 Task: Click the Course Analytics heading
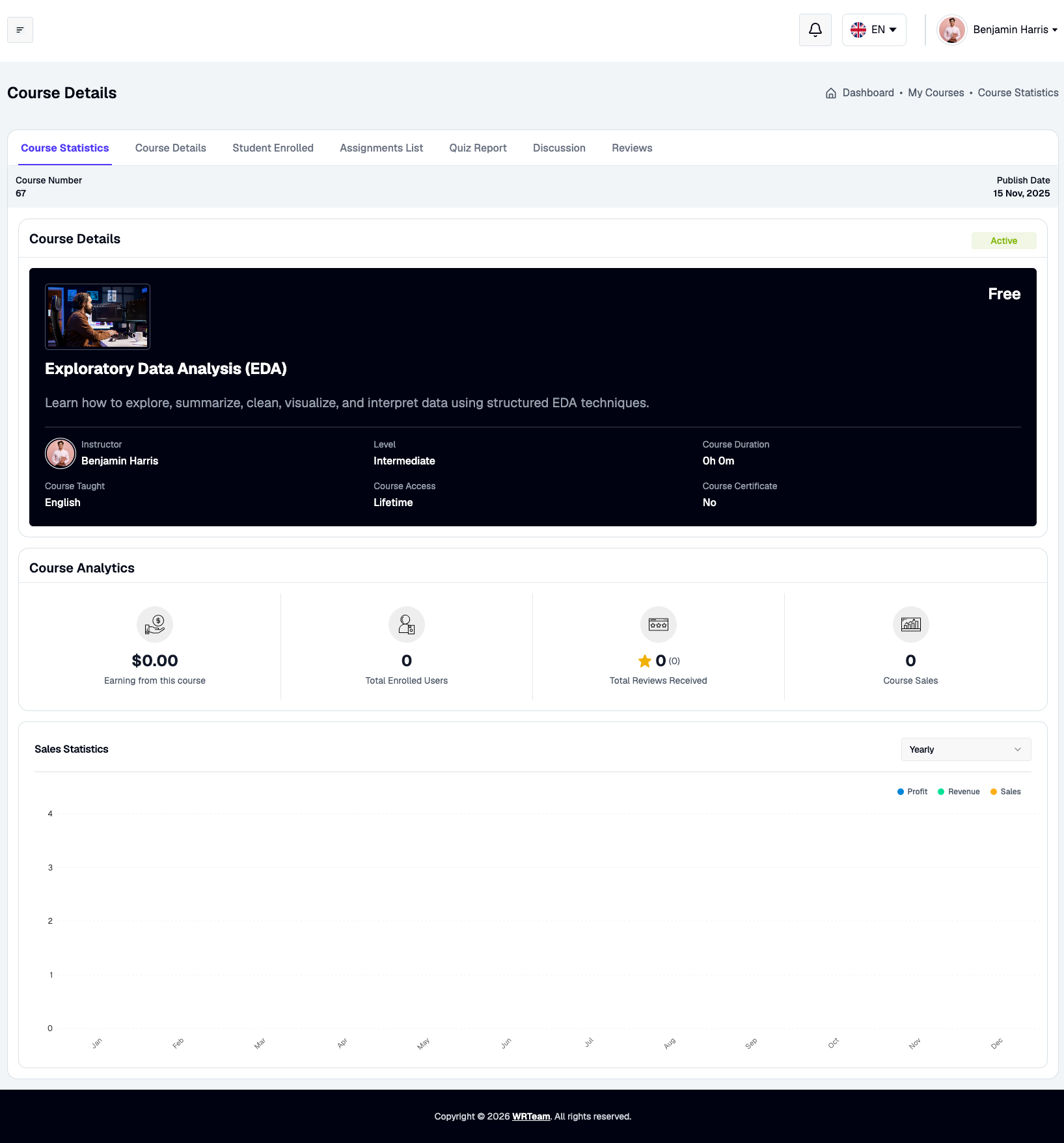(82, 569)
